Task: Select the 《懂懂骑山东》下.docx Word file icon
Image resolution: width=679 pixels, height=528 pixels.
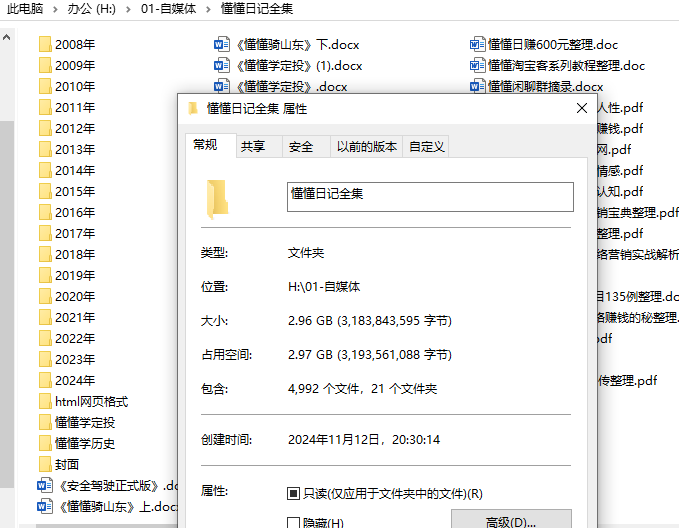Action: tap(221, 44)
